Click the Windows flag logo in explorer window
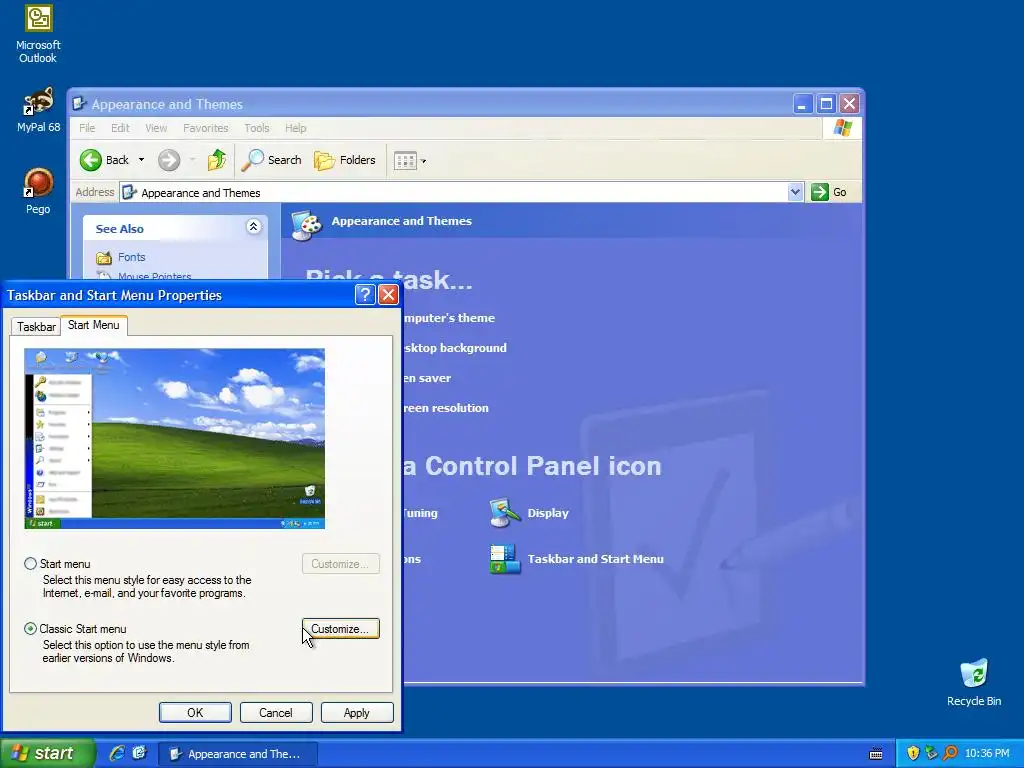This screenshot has height=768, width=1024. tap(842, 127)
